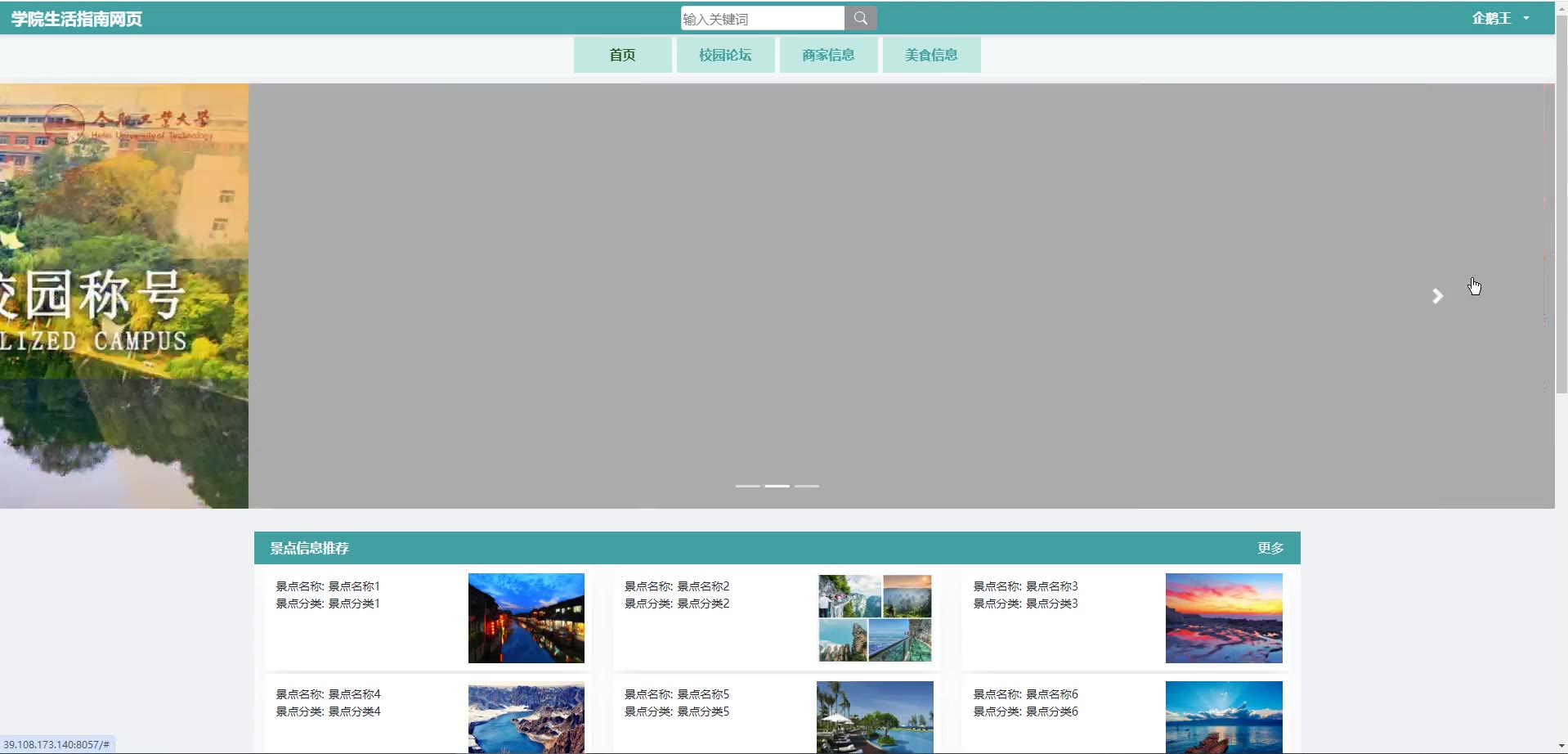Click the 学院生活指南网页 site title
The image size is (1568, 754).
(77, 19)
